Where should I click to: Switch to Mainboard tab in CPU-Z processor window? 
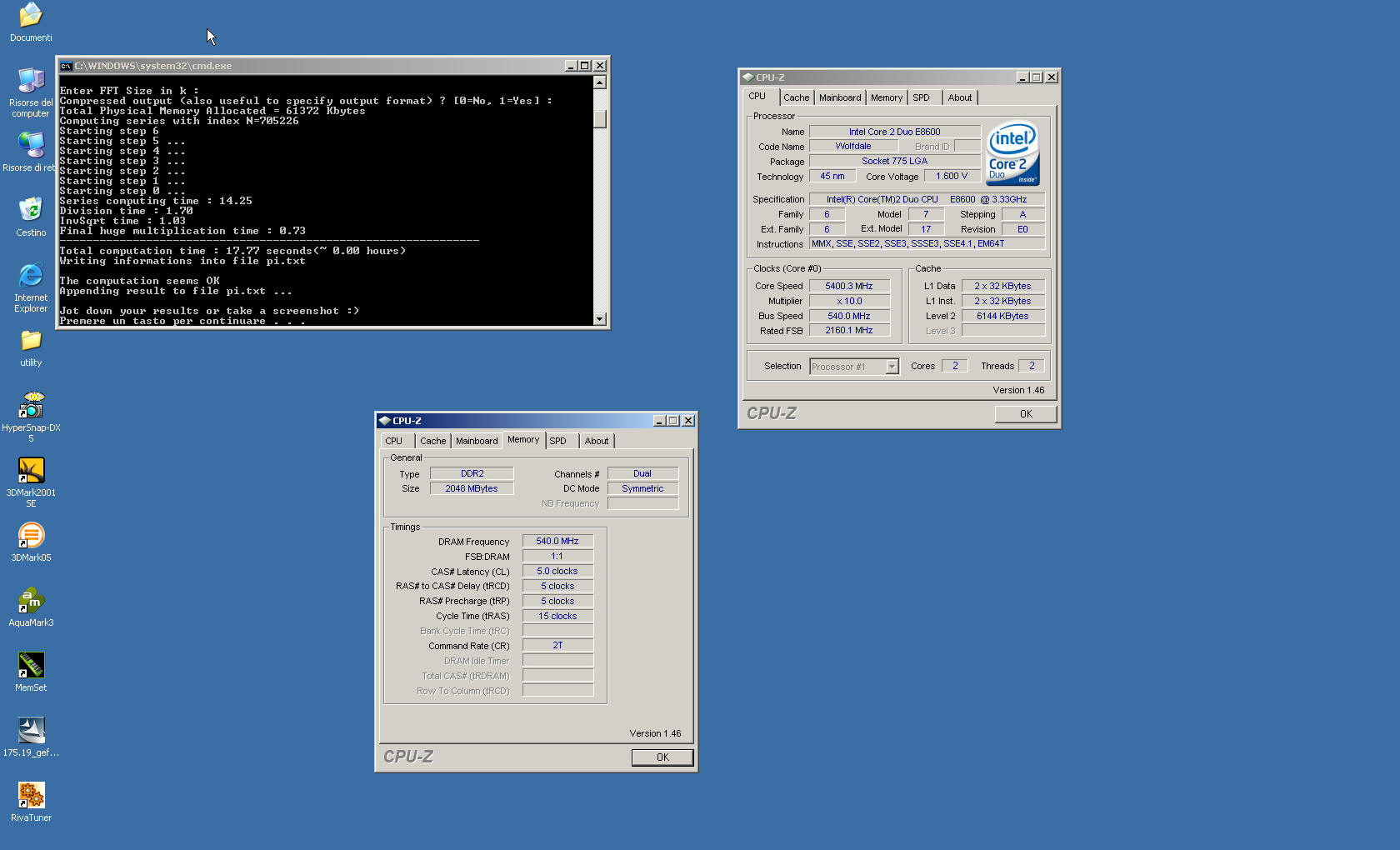[x=840, y=97]
